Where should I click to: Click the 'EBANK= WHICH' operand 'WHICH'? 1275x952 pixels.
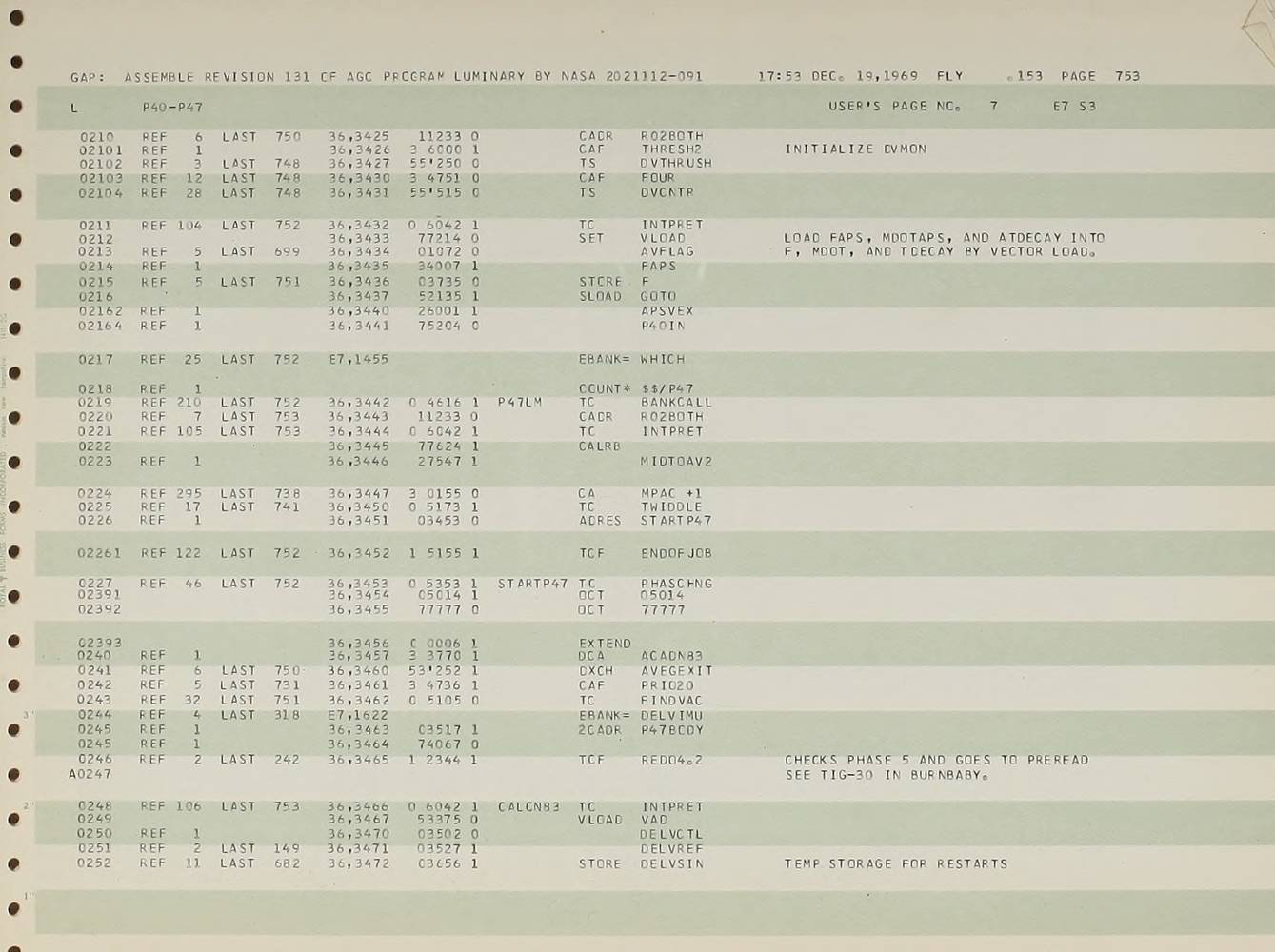click(x=663, y=359)
